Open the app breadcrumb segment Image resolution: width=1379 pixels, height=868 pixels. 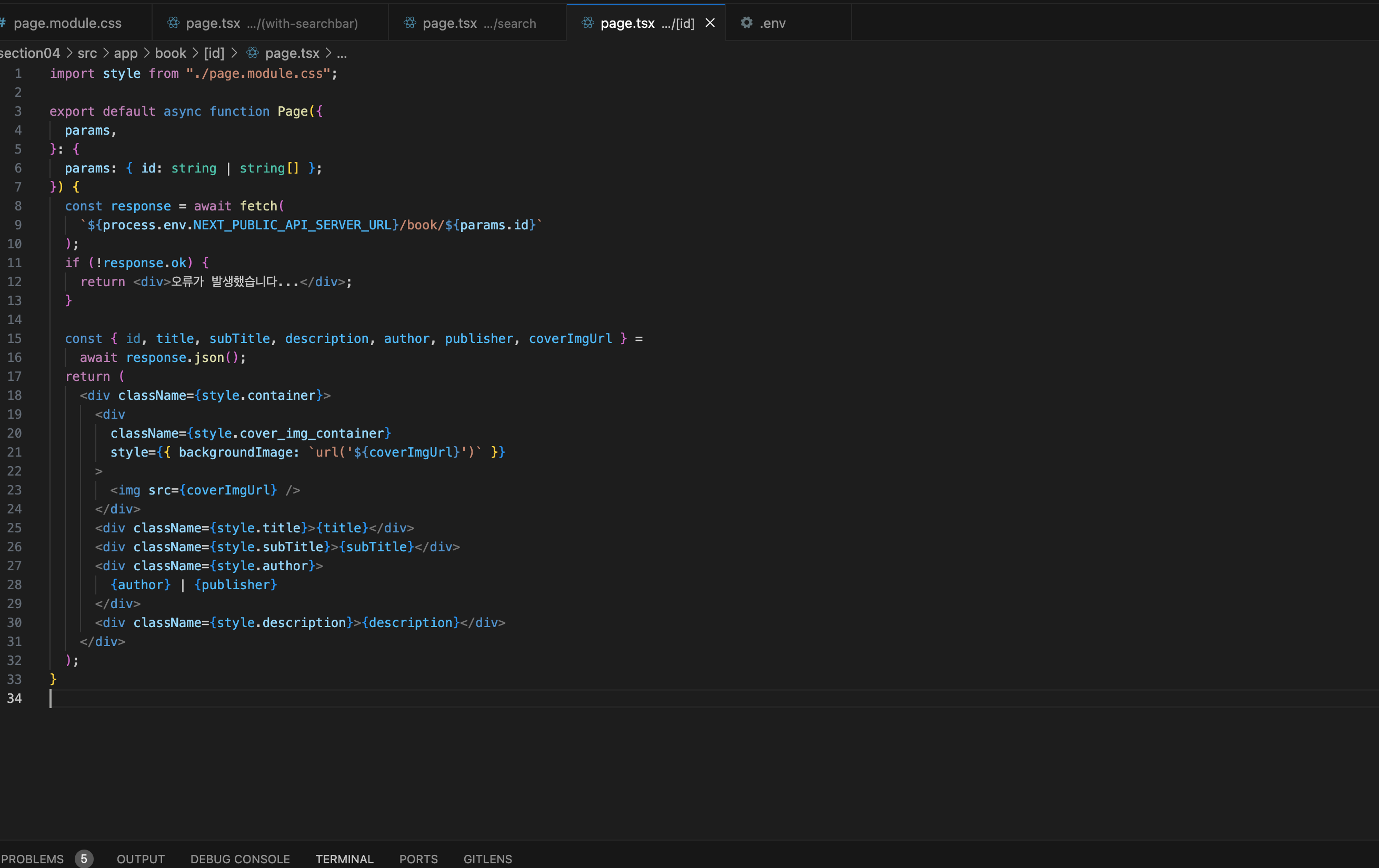[125, 53]
